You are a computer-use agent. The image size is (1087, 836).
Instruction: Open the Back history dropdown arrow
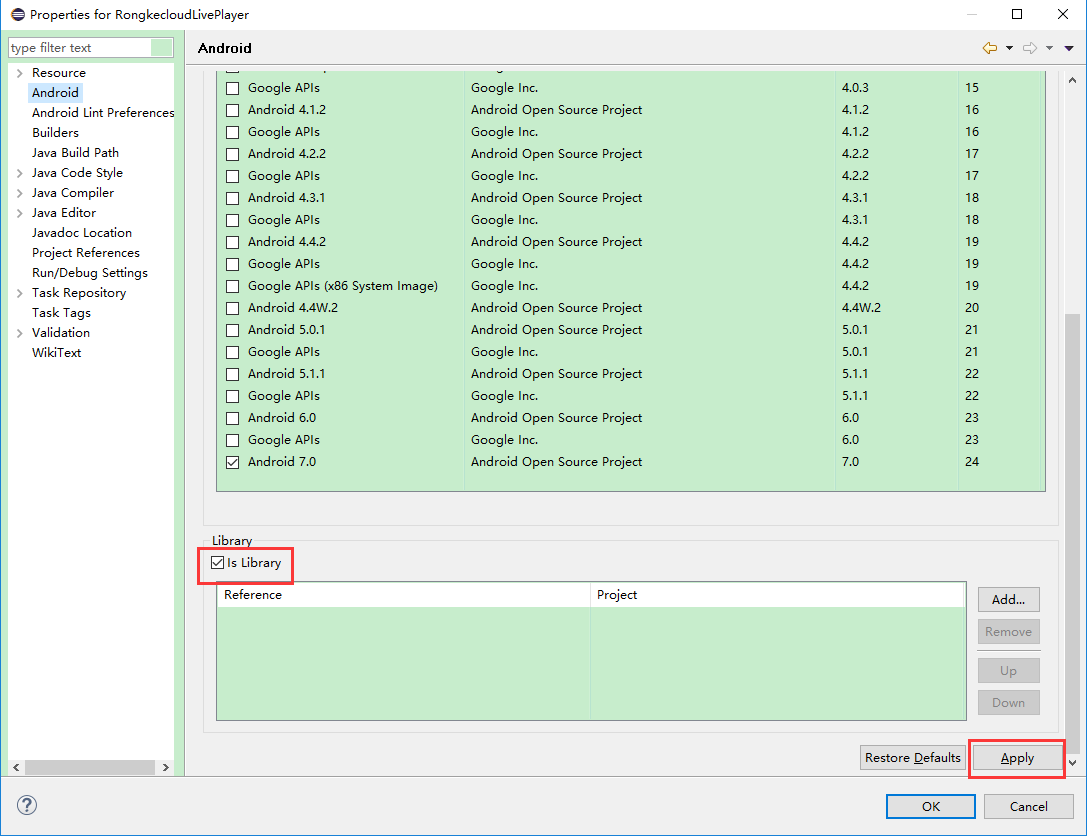pyautogui.click(x=1009, y=48)
